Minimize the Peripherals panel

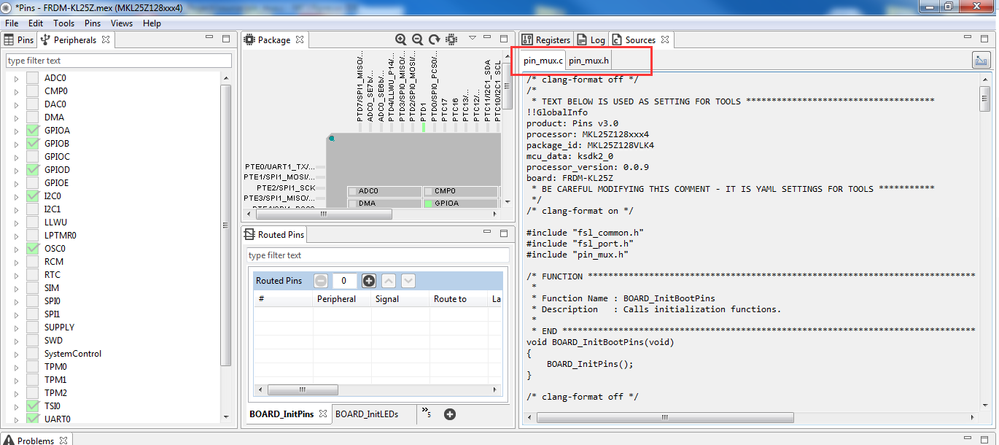click(x=210, y=38)
